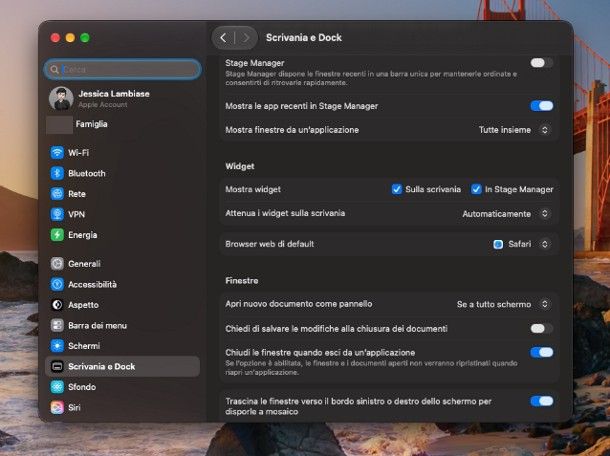Open the Aspetto label in sidebar
This screenshot has height=456, width=610.
(x=83, y=305)
